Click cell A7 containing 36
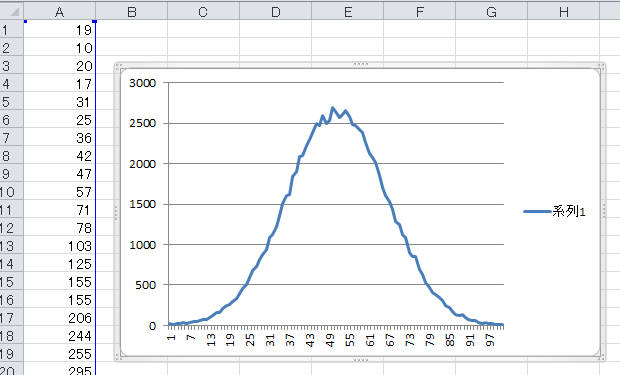Image resolution: width=620 pixels, height=375 pixels. coord(59,137)
